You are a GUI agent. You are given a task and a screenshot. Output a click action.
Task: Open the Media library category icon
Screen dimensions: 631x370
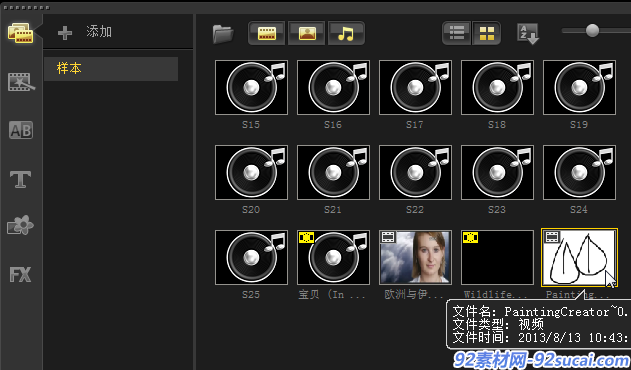coord(20,32)
